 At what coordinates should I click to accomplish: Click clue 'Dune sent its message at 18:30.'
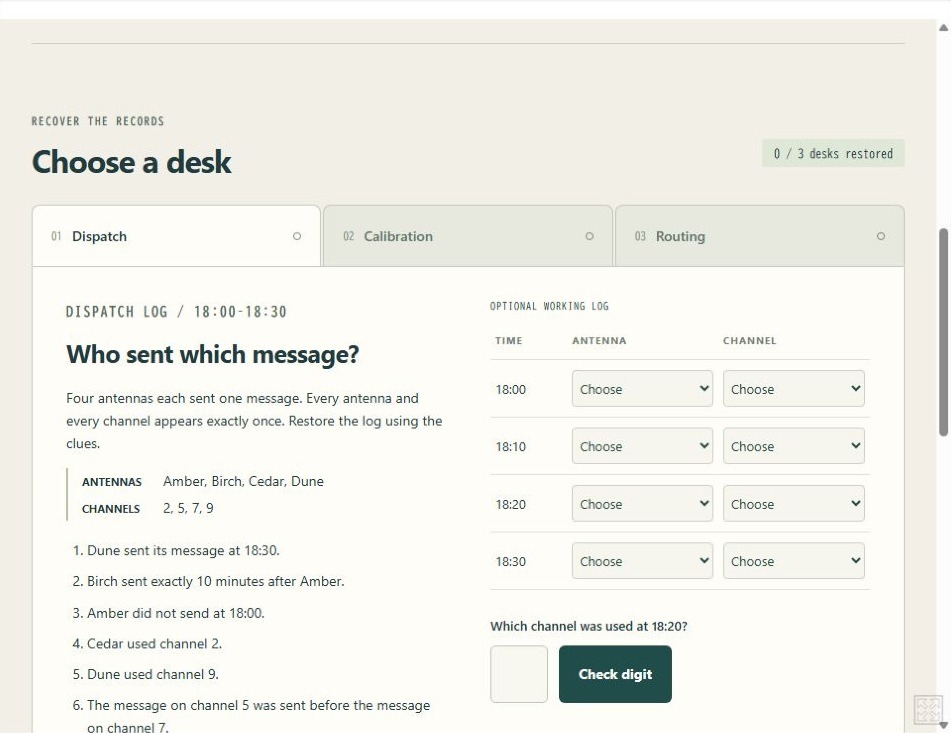click(x=183, y=551)
